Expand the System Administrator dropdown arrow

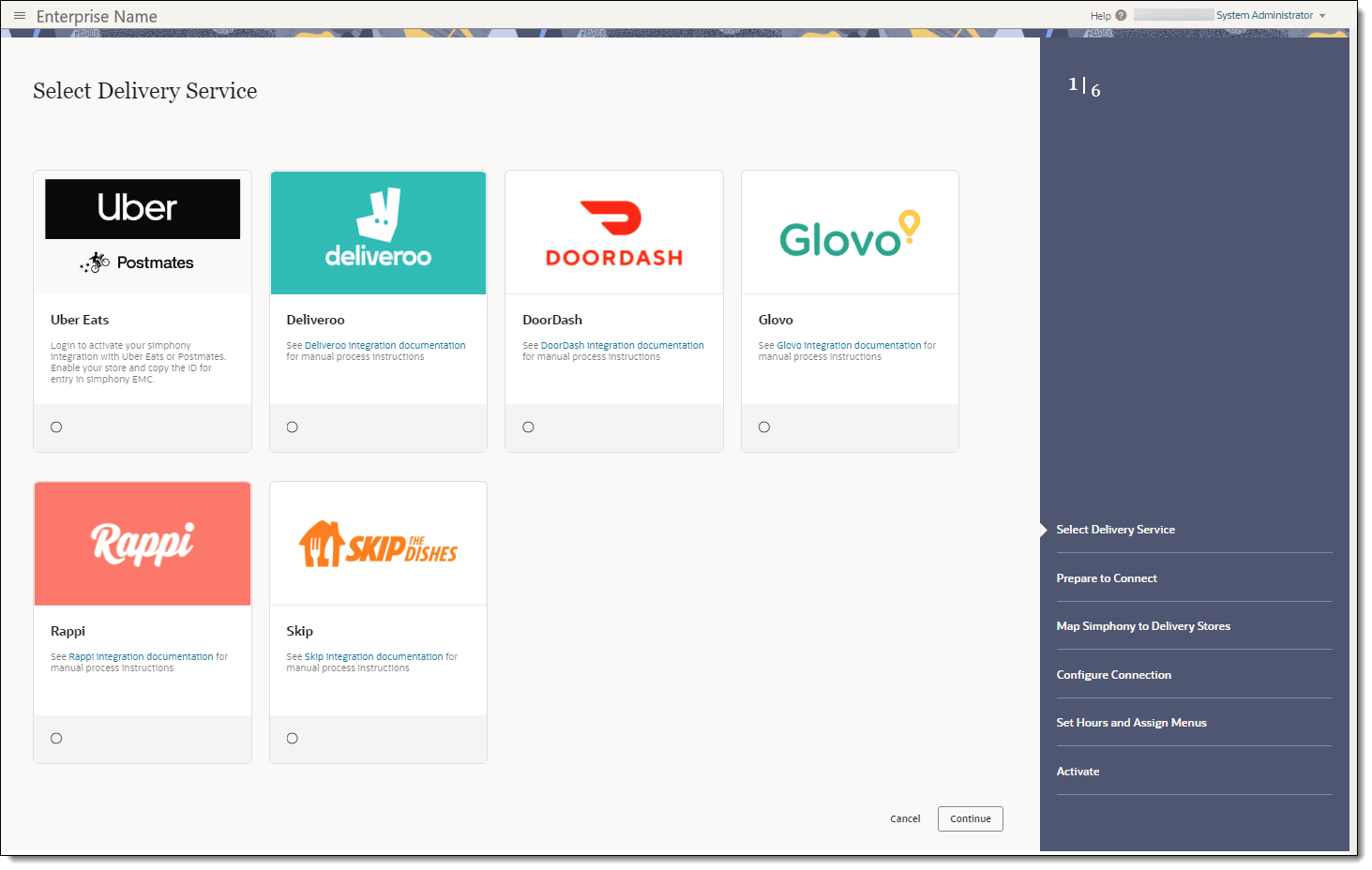[x=1322, y=16]
